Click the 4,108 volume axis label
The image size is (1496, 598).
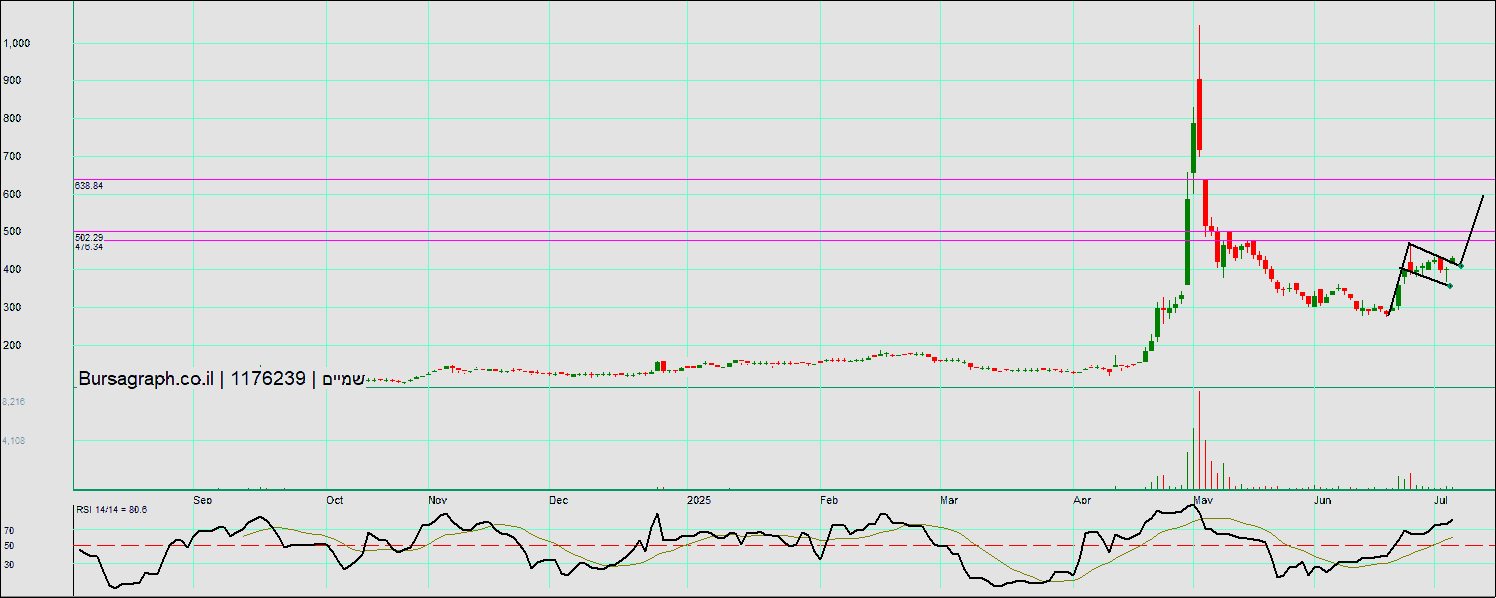coord(13,440)
